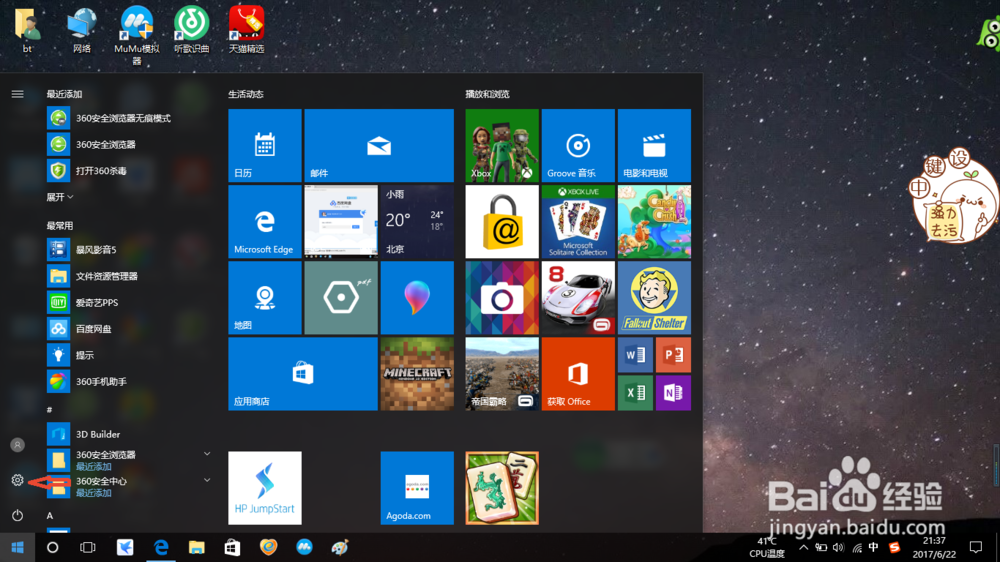Screen dimensions: 1000x562
Task: Open File Explorer from the taskbar
Action: [x=196, y=547]
